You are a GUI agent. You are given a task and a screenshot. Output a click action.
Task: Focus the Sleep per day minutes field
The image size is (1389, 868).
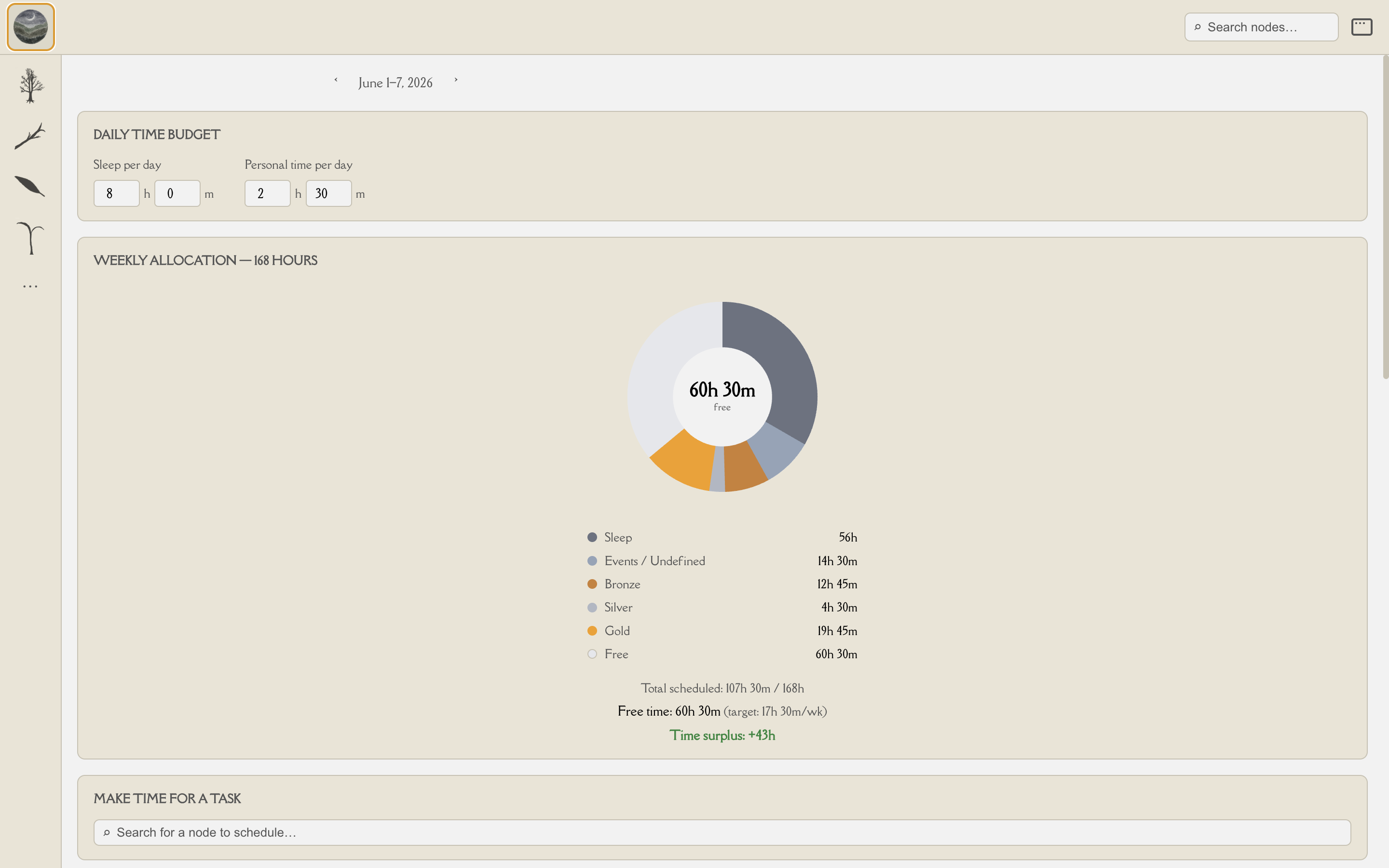pyautogui.click(x=177, y=193)
